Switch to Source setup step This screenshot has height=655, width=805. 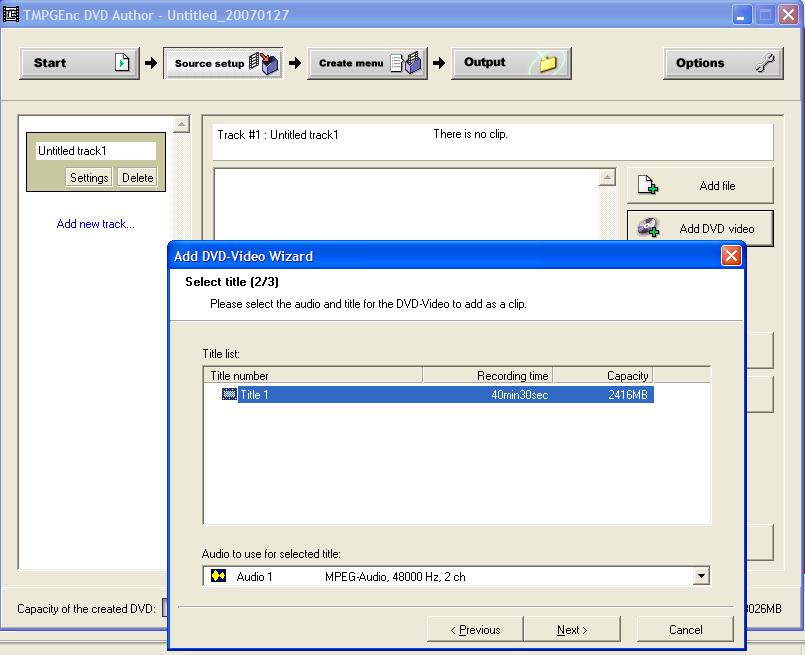(x=223, y=63)
